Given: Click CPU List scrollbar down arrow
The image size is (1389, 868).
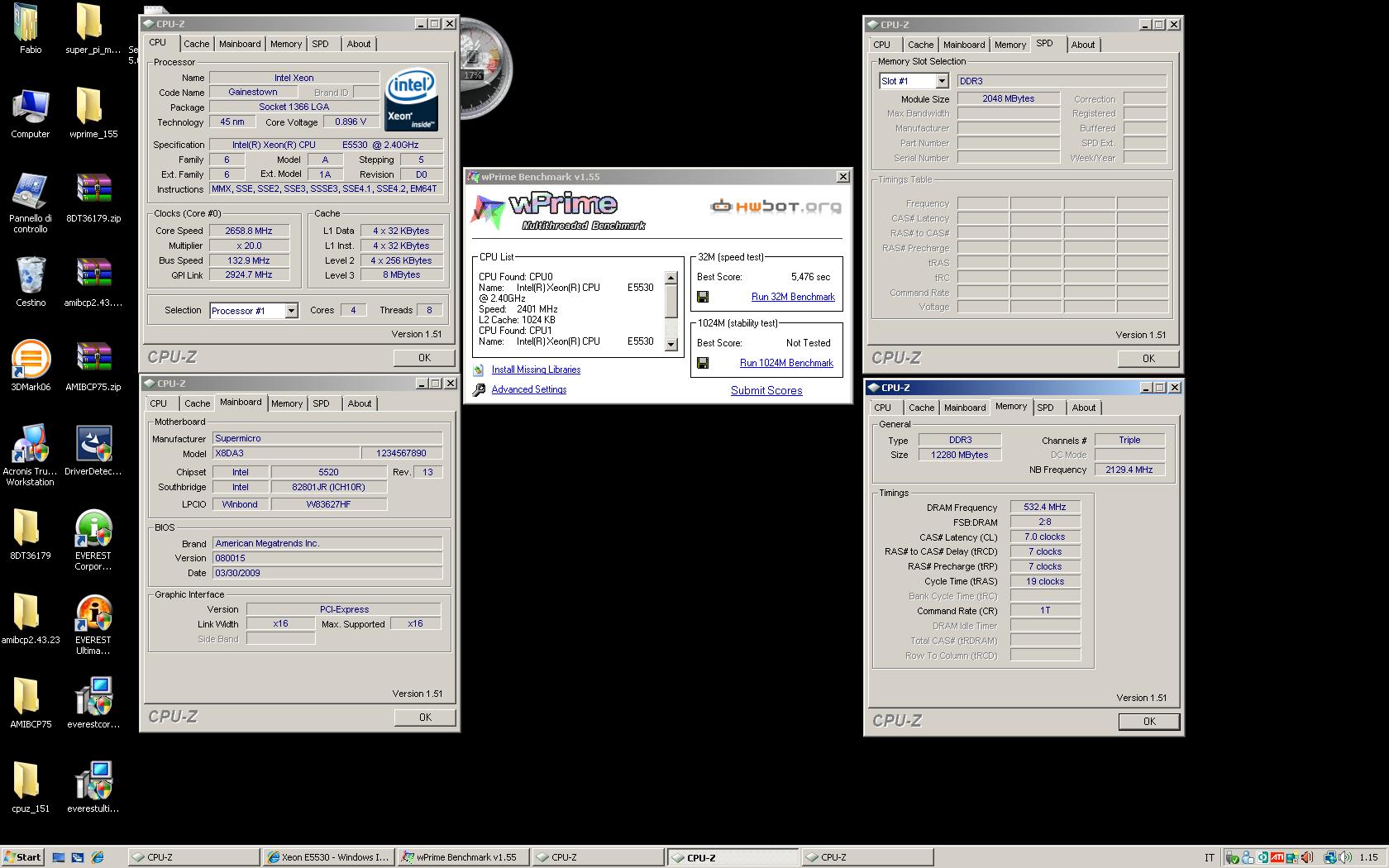Looking at the screenshot, I should click(671, 345).
